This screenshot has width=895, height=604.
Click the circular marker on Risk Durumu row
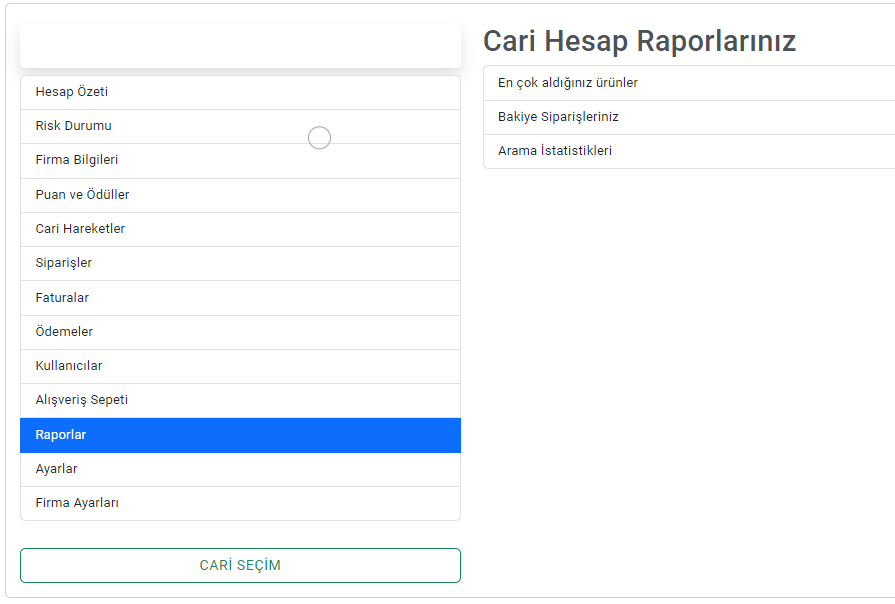pos(319,138)
